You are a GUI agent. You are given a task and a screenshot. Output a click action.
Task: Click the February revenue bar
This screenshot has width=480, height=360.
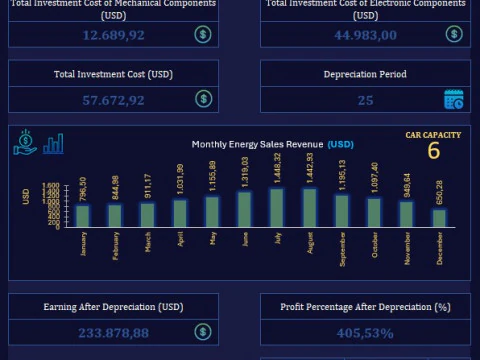pos(115,216)
